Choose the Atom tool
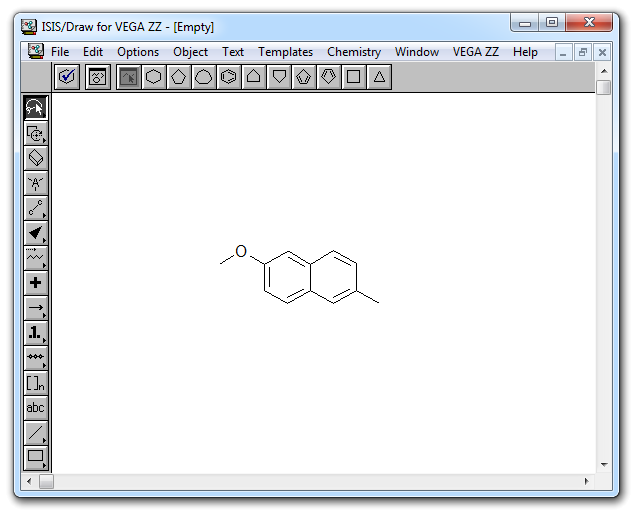Screen dimensions: 638x517 [x=35, y=183]
